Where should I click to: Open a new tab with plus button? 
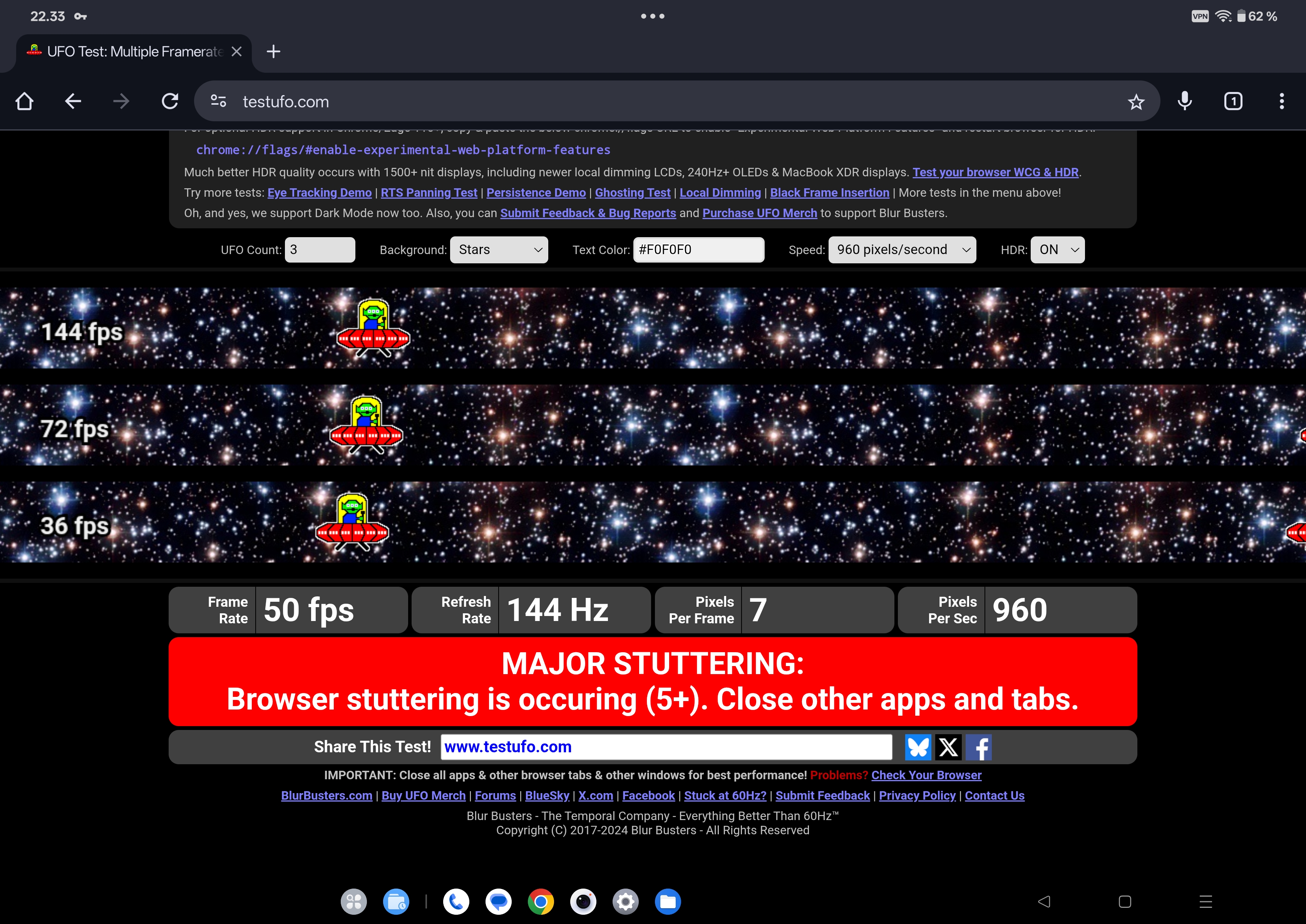pyautogui.click(x=273, y=52)
